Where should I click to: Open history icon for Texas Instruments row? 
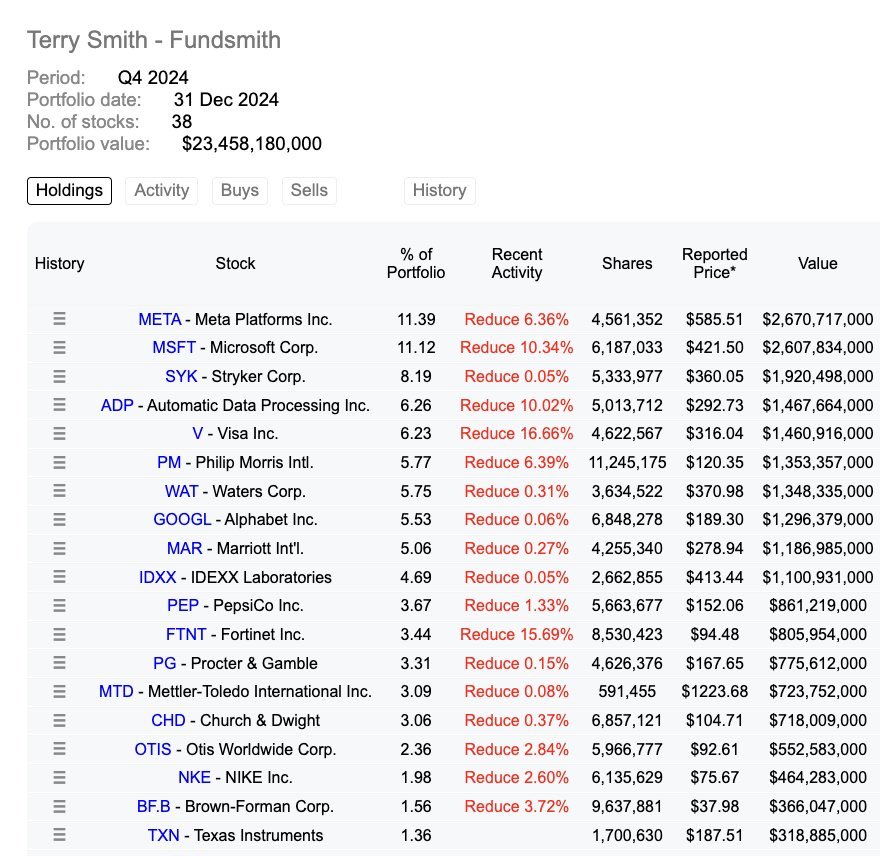[x=59, y=834]
